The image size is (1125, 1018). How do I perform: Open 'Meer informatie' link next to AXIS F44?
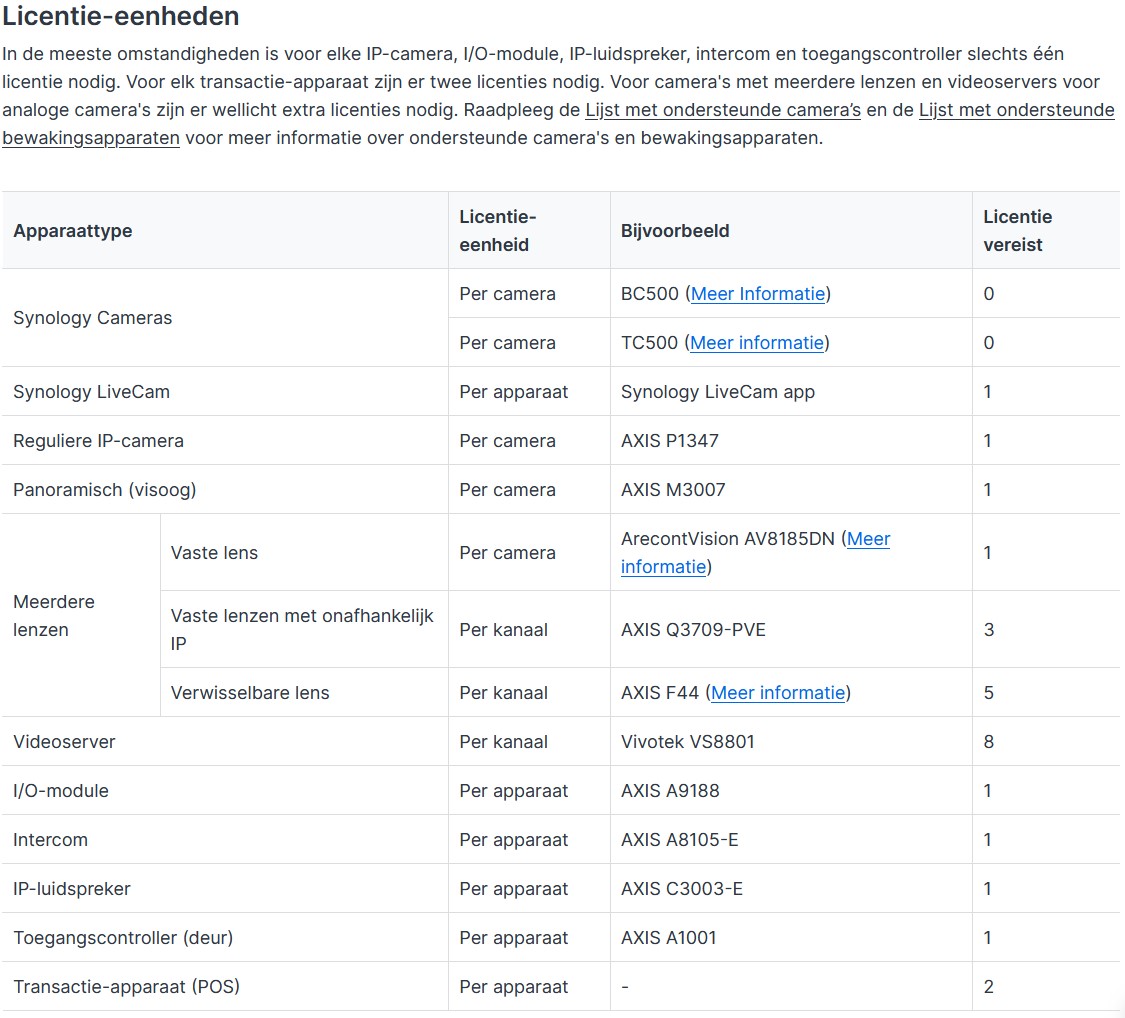coord(778,693)
